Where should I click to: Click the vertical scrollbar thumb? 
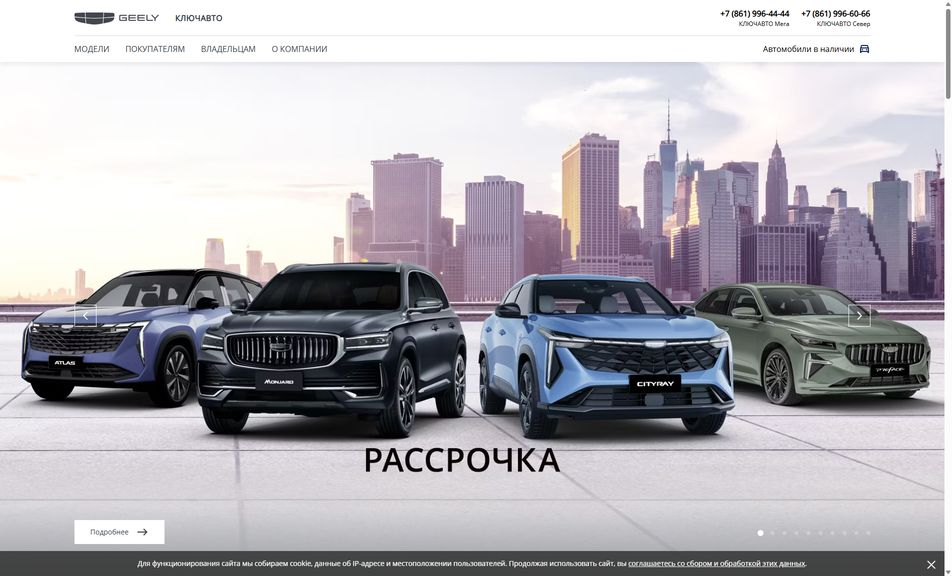click(x=948, y=53)
